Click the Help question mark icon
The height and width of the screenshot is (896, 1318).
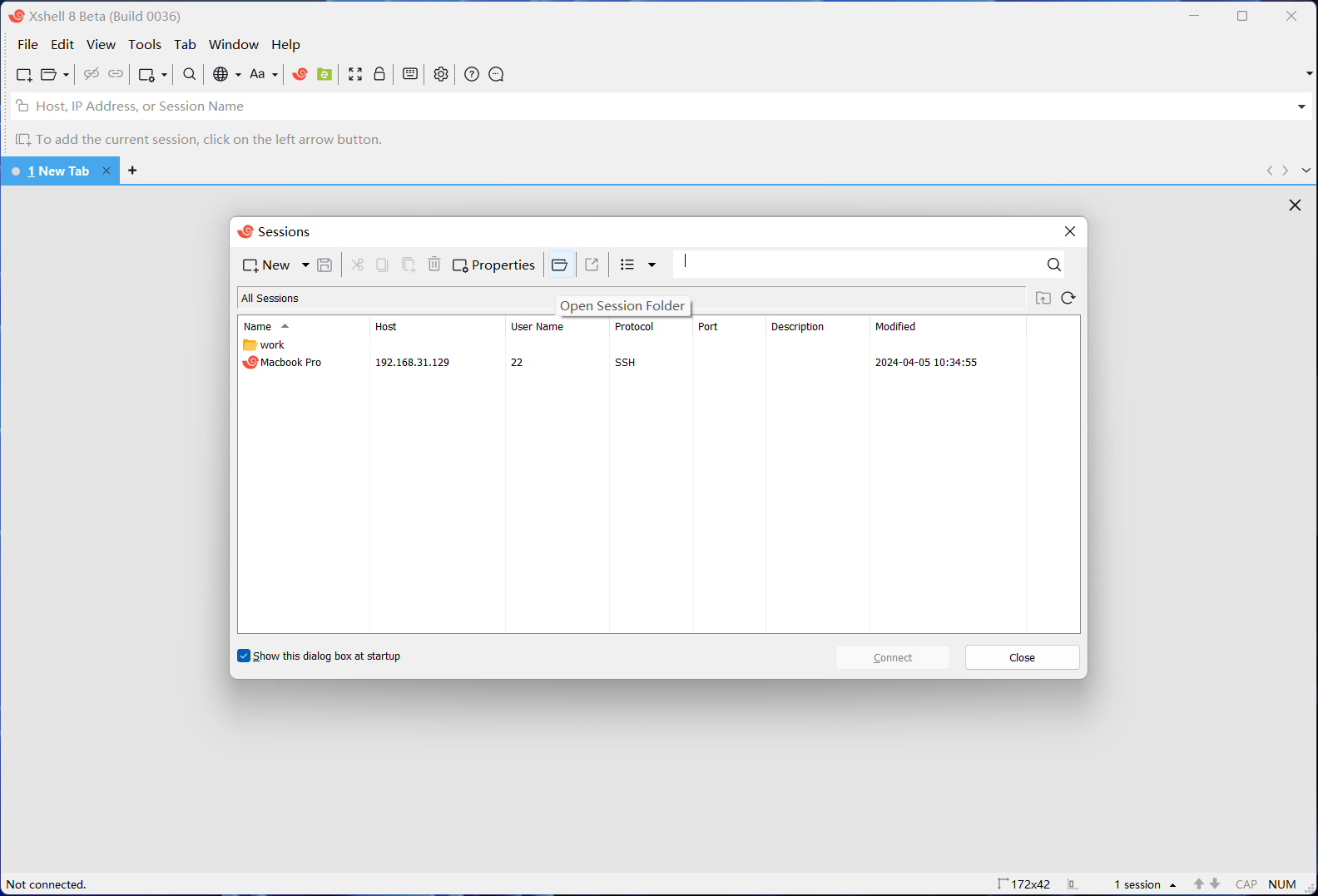point(472,74)
